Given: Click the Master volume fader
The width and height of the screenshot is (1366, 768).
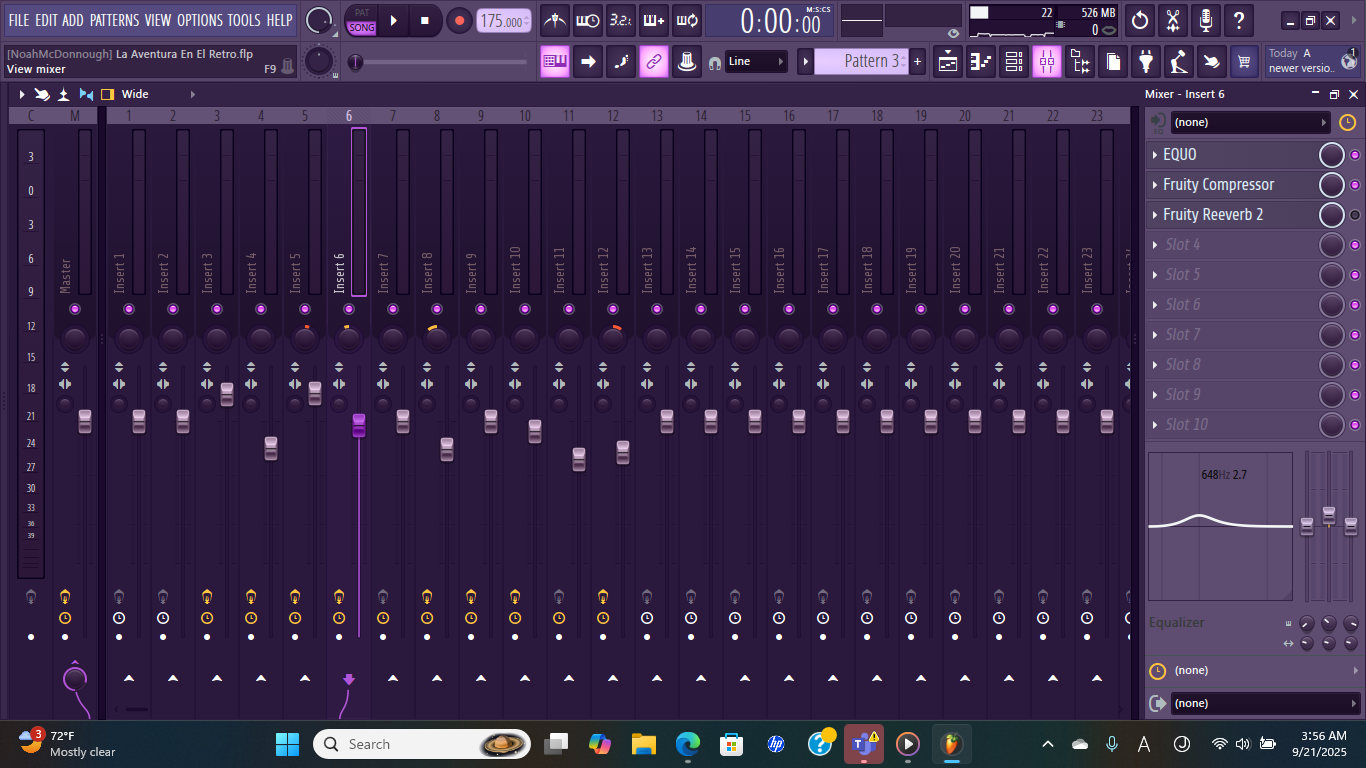Looking at the screenshot, I should (85, 422).
